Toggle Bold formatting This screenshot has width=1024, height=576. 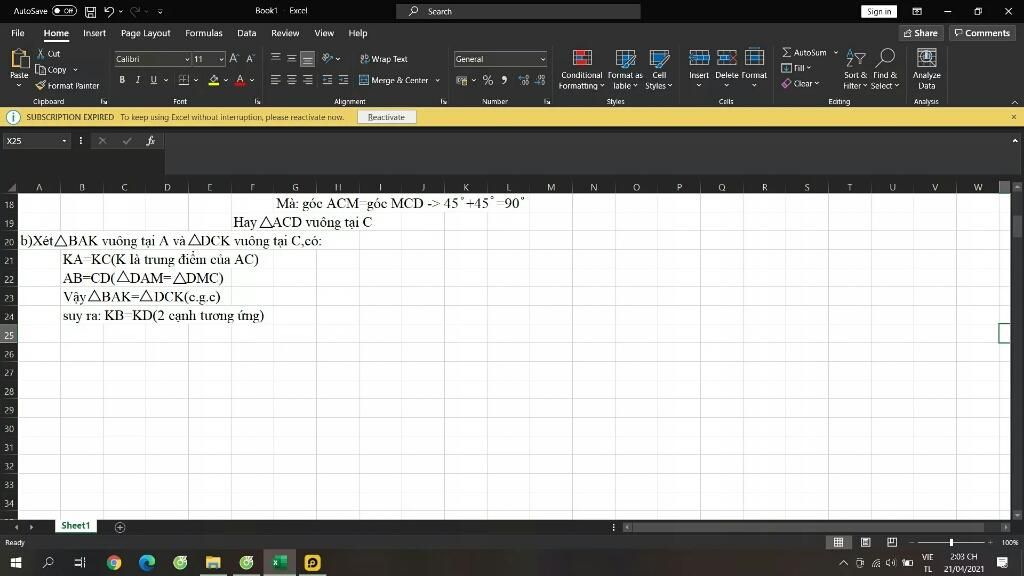point(122,80)
